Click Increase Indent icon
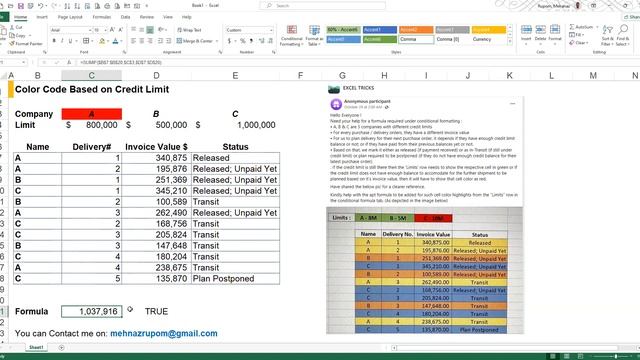 click(169, 41)
